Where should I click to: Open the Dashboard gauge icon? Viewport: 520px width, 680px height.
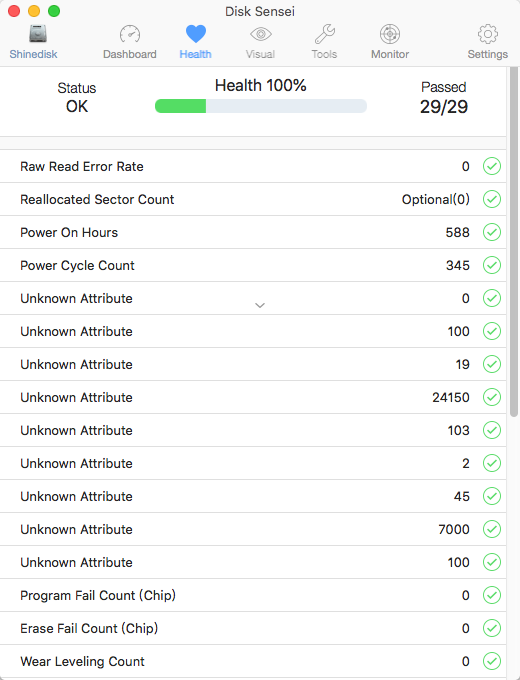(130, 34)
